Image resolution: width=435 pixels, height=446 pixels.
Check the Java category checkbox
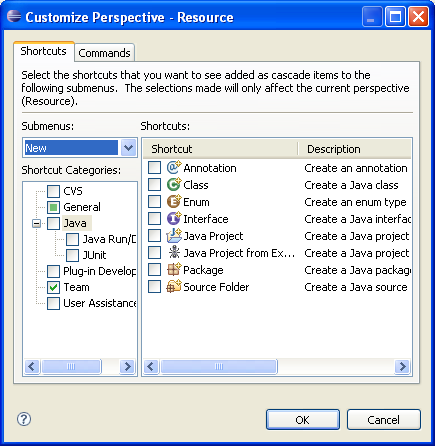(53, 223)
